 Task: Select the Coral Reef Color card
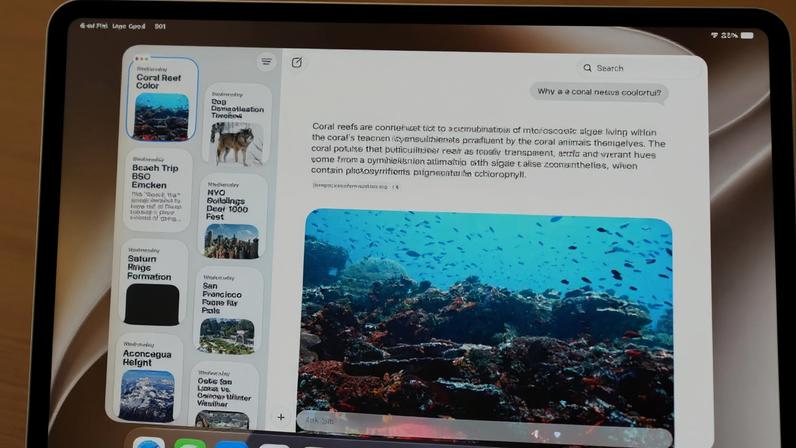[162, 100]
